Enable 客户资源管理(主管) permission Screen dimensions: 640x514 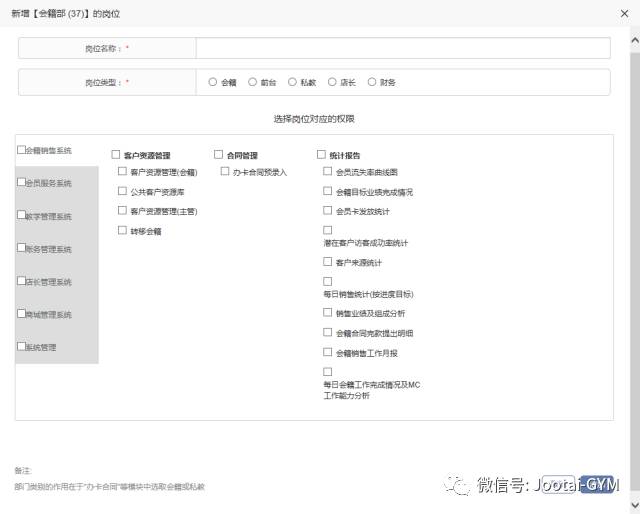coord(122,210)
